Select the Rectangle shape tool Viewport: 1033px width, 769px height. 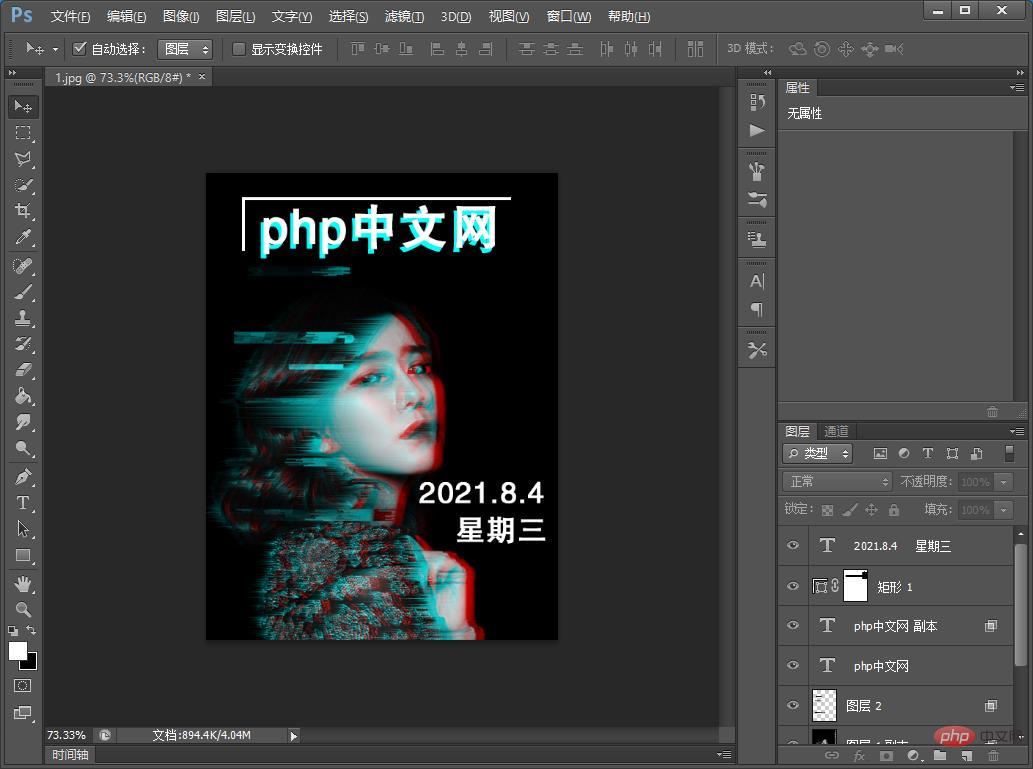point(23,555)
